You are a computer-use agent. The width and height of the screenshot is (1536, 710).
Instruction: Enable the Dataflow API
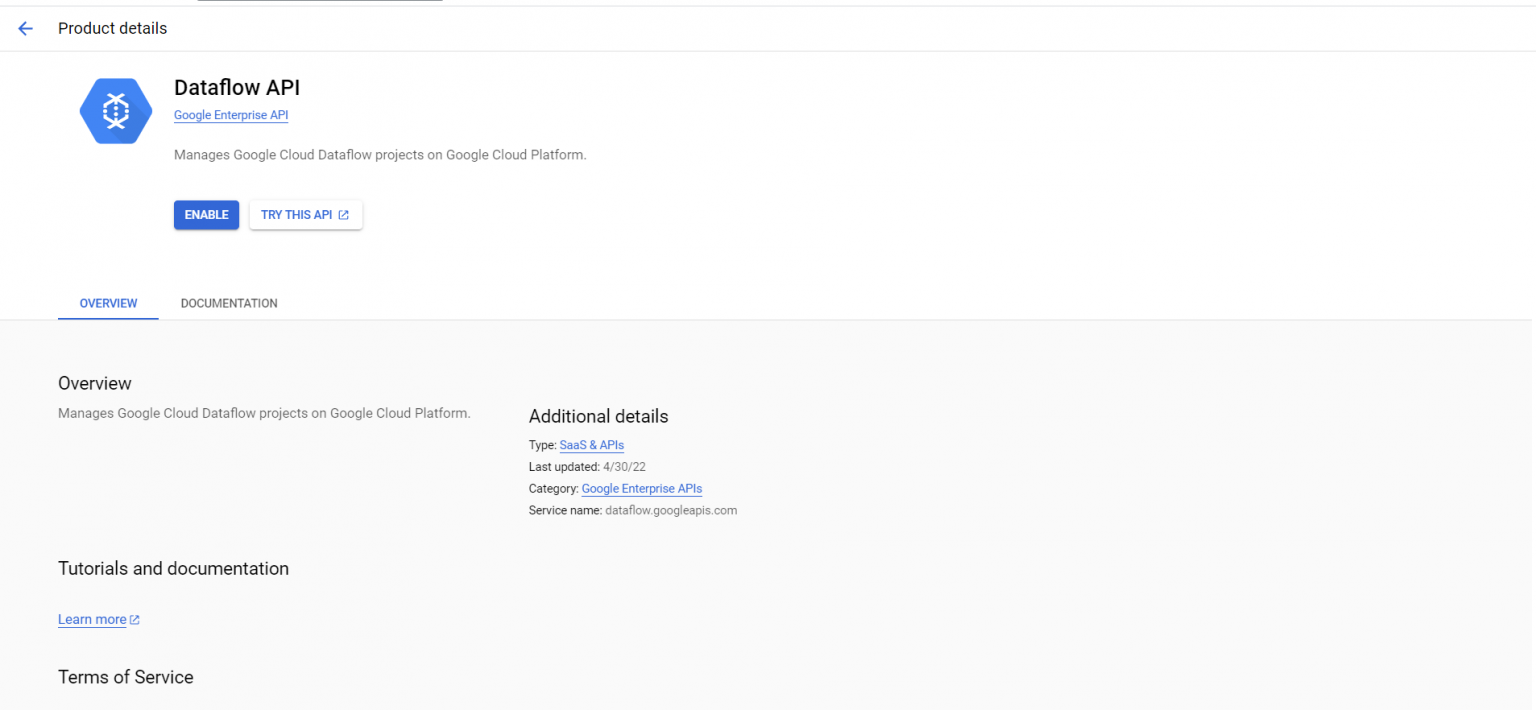206,214
